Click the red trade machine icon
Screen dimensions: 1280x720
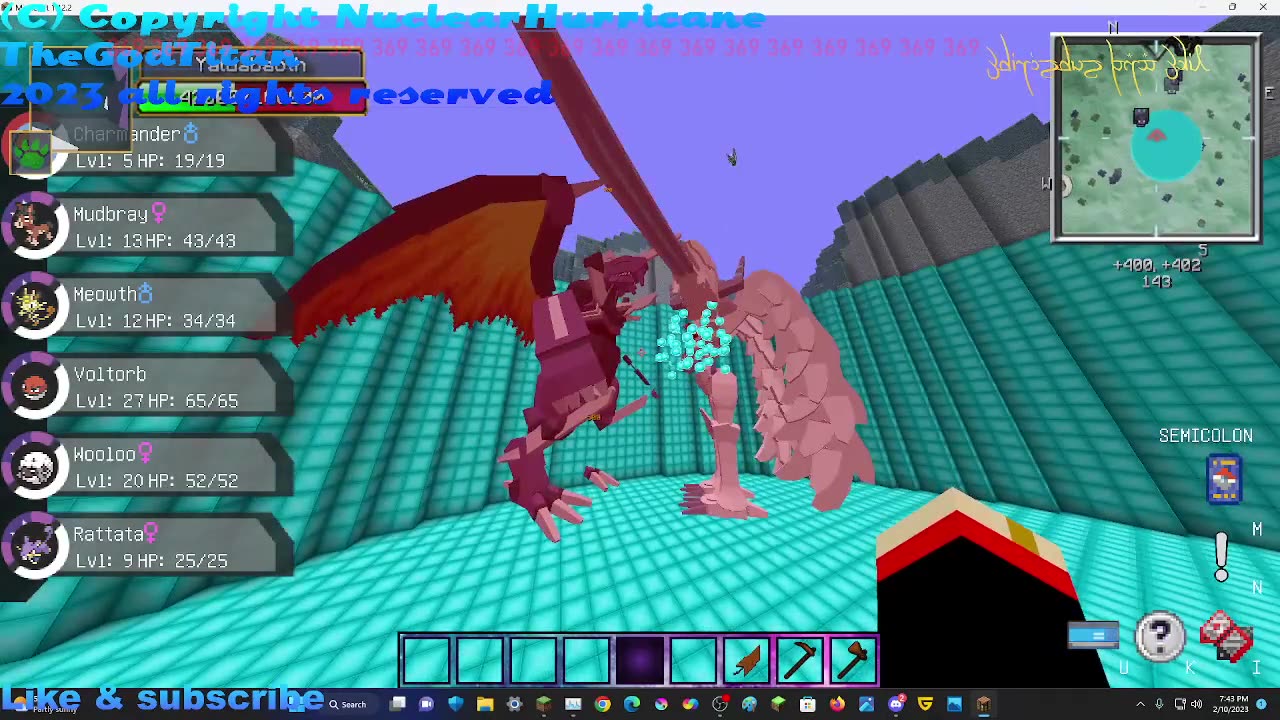coord(1227,636)
